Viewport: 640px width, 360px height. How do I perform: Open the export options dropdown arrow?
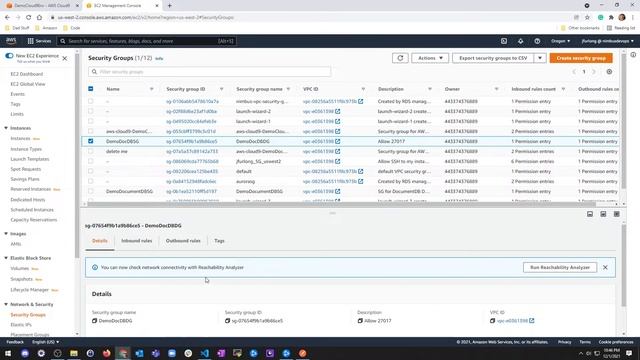click(540, 58)
